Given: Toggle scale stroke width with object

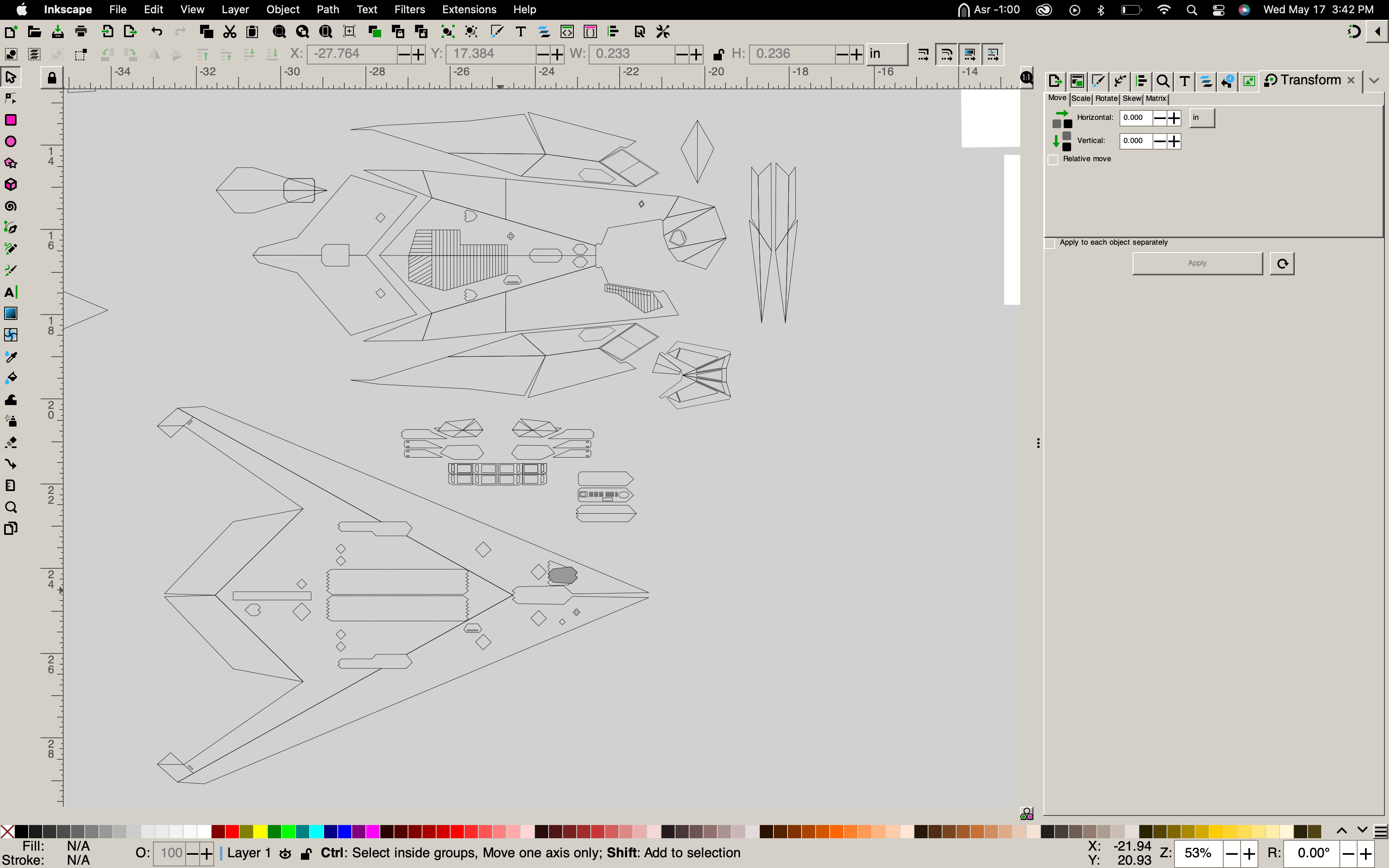Looking at the screenshot, I should coord(923,55).
